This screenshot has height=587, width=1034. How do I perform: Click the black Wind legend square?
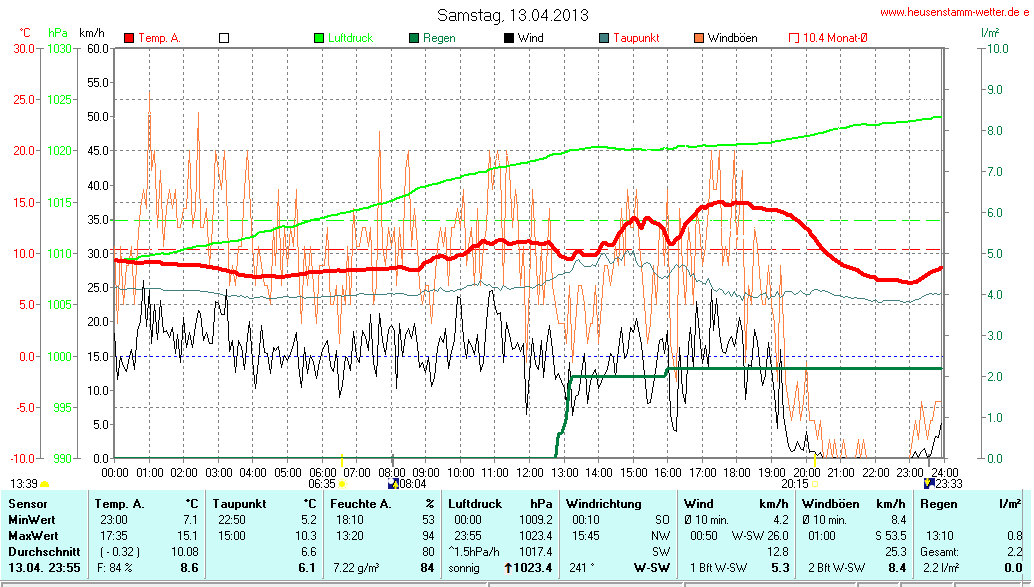click(509, 38)
